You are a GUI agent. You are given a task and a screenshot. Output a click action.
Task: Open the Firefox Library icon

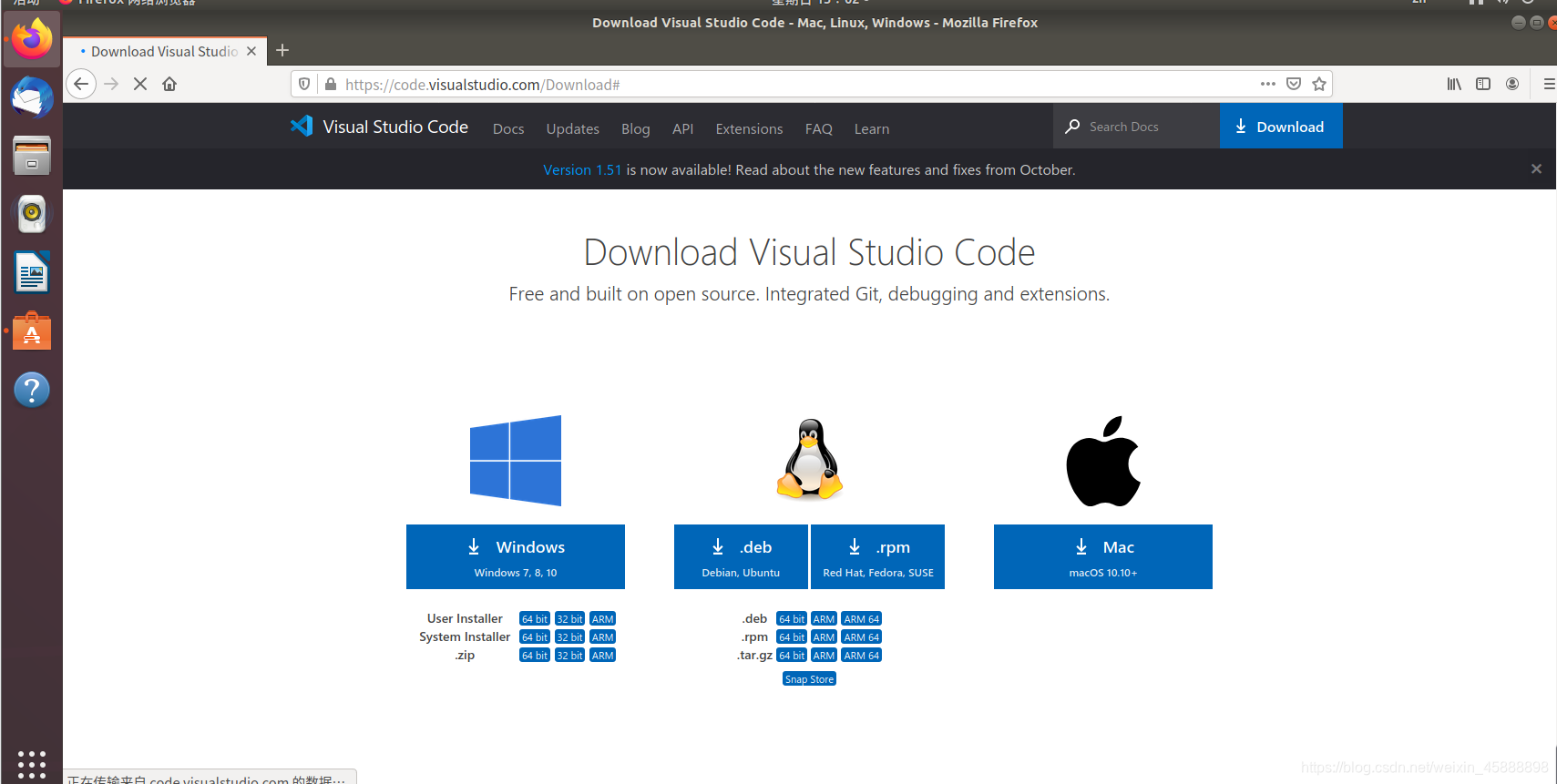coord(1454,84)
